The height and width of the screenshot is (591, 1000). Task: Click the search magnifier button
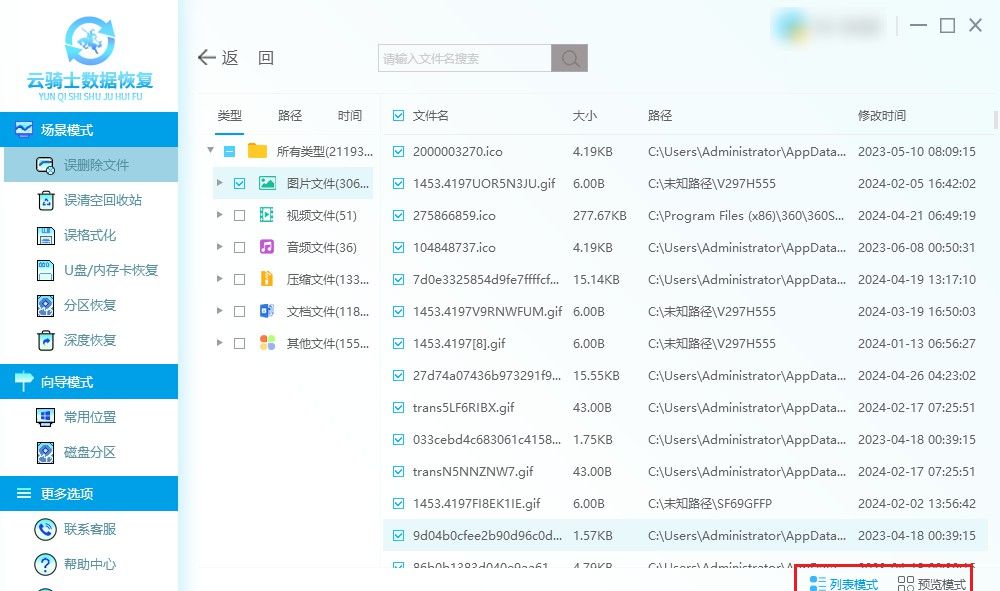570,58
